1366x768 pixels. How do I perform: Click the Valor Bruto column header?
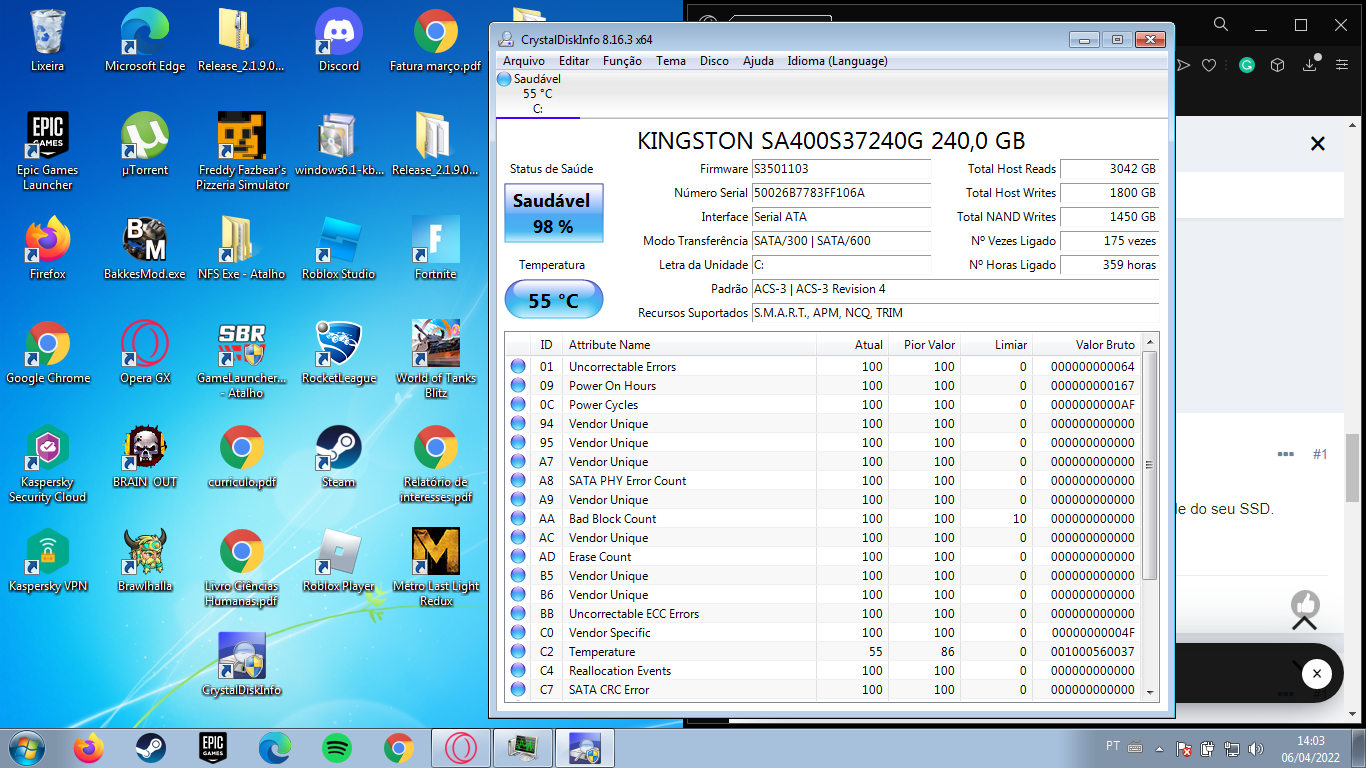coord(1087,344)
